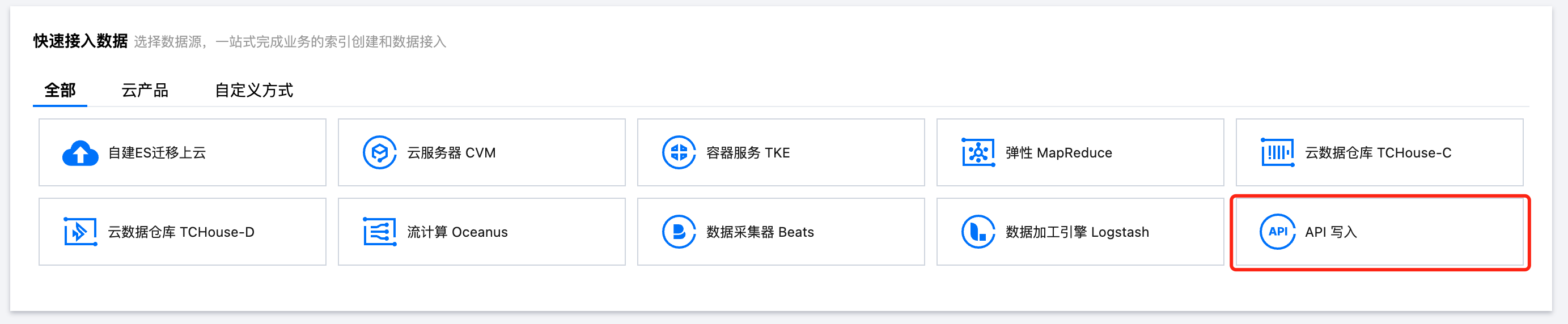The height and width of the screenshot is (324, 1568).
Task: Select the 自建ES迁移上云 data source card
Action: pos(182,152)
